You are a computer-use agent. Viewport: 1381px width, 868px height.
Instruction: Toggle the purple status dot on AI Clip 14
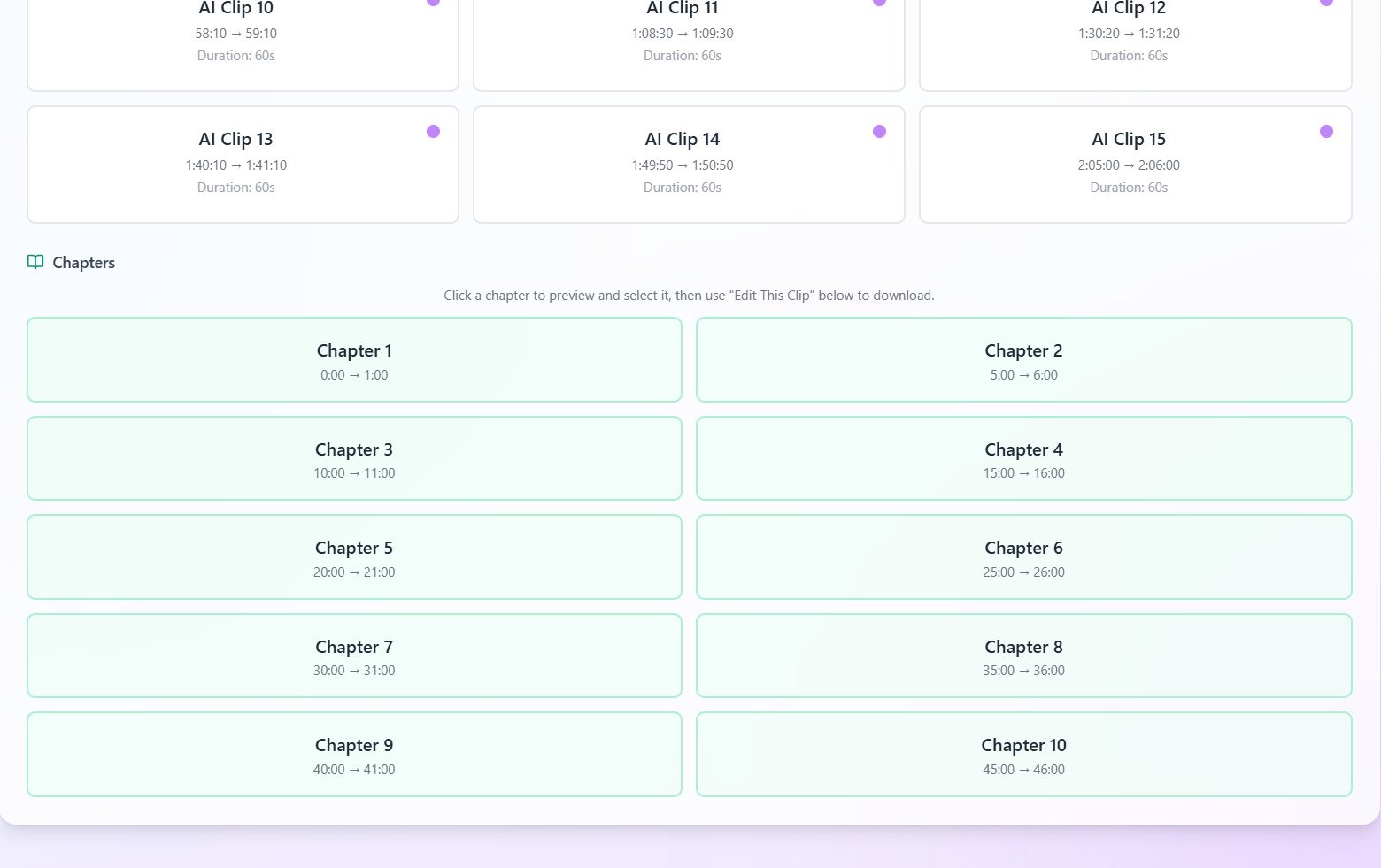(x=879, y=131)
